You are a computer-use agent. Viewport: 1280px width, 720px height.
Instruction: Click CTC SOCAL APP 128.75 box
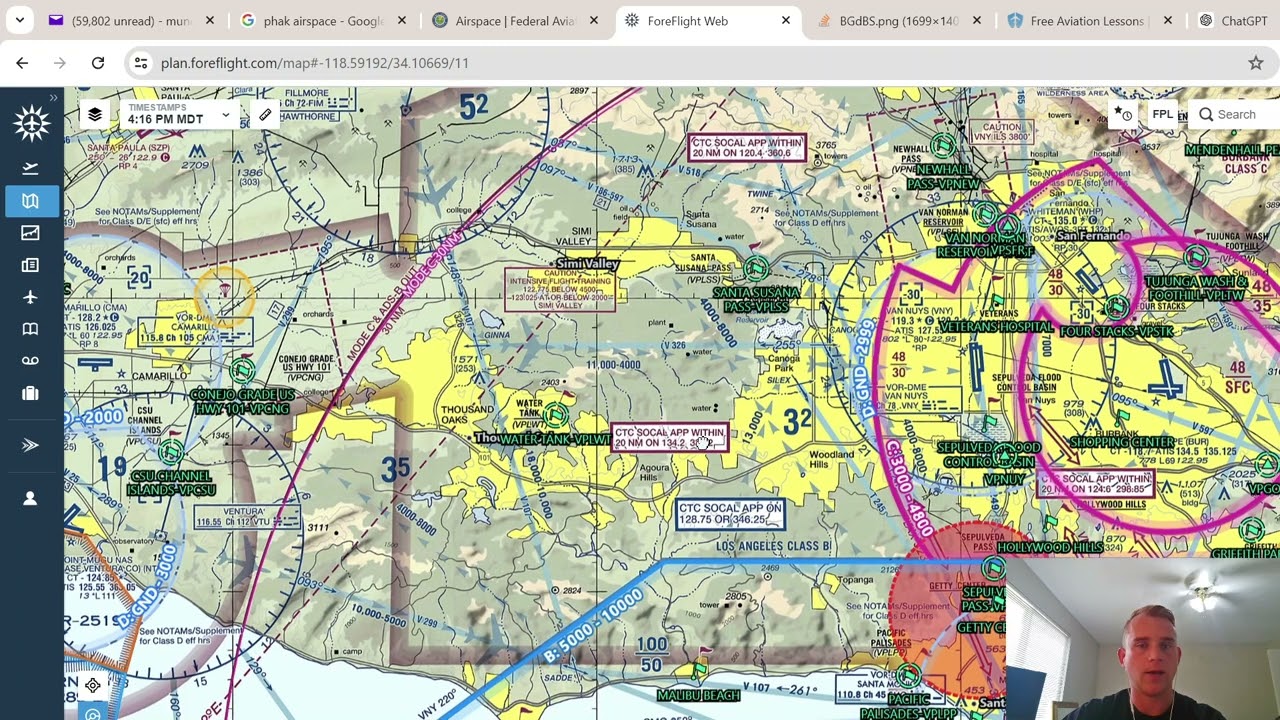[730, 514]
